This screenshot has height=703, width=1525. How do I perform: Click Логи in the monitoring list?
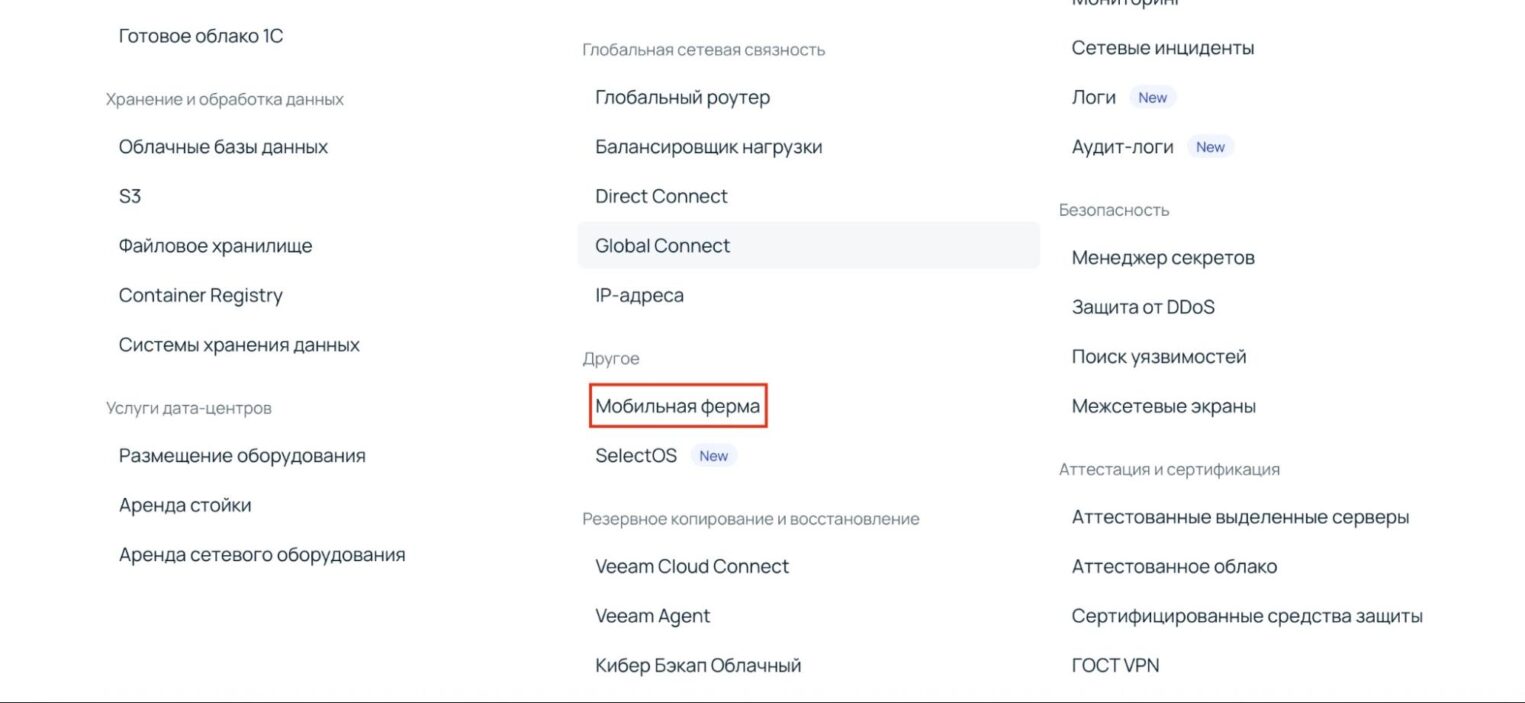click(x=1093, y=98)
